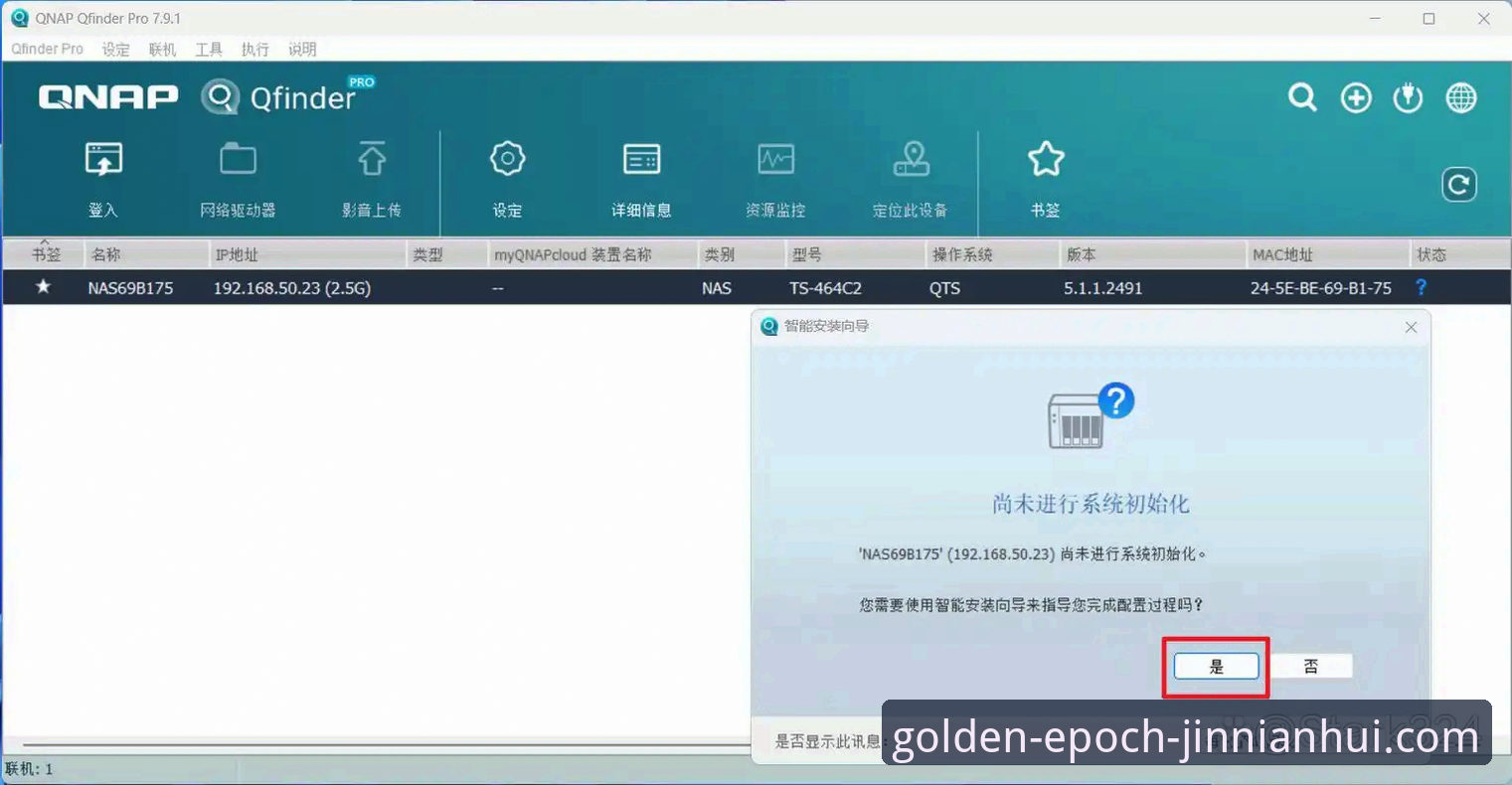Click the QNAP logo in header
Viewport: 1512px width, 785px height.
pos(108,96)
